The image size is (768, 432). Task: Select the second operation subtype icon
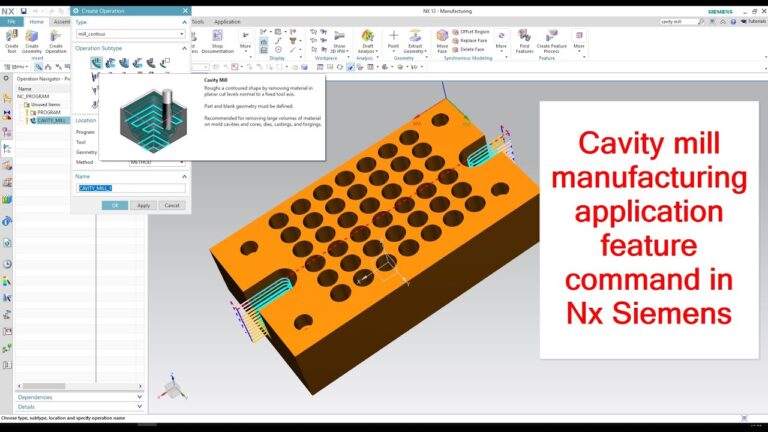click(x=110, y=63)
